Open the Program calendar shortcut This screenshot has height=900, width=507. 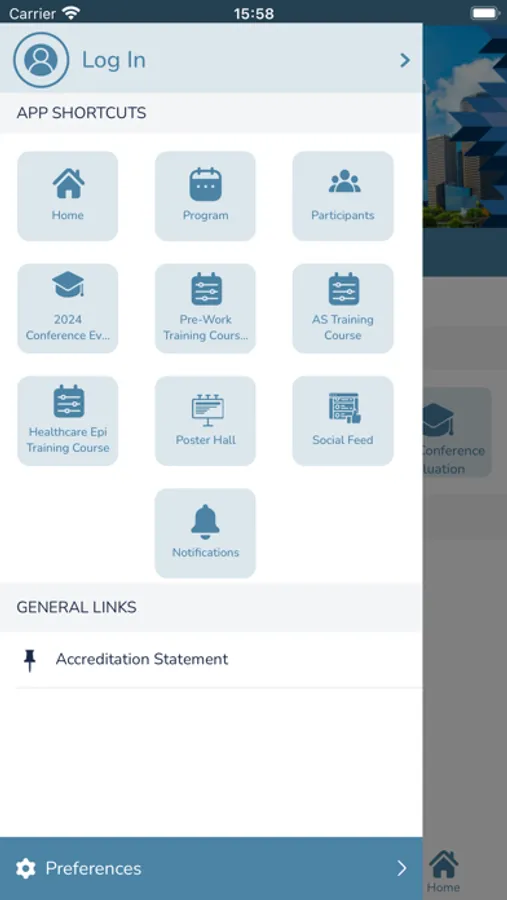[205, 196]
